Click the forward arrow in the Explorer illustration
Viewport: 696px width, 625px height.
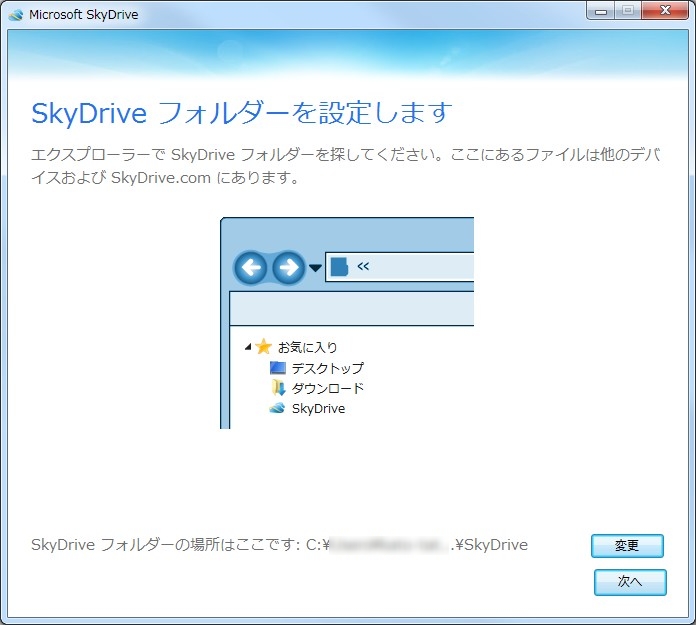click(x=289, y=268)
